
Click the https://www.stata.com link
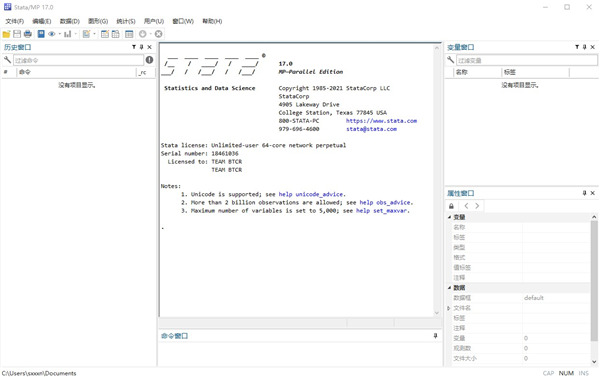click(x=382, y=121)
